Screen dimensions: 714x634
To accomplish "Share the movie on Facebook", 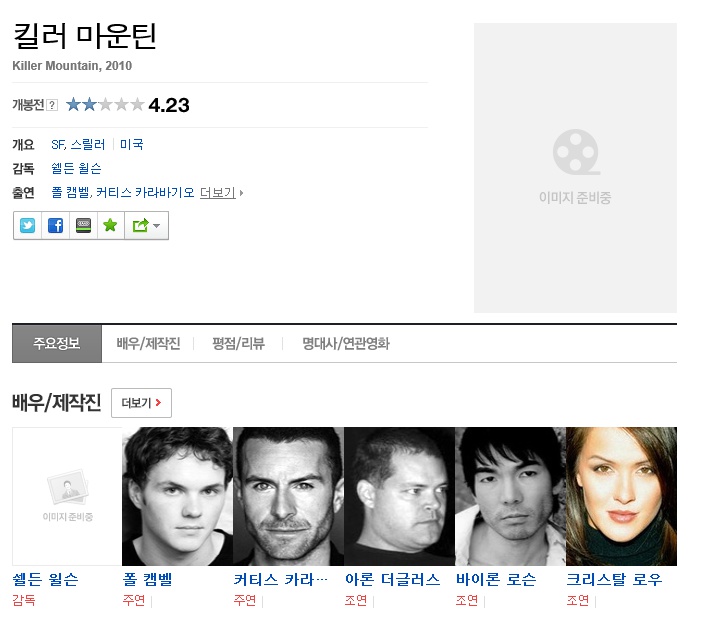I will [55, 226].
